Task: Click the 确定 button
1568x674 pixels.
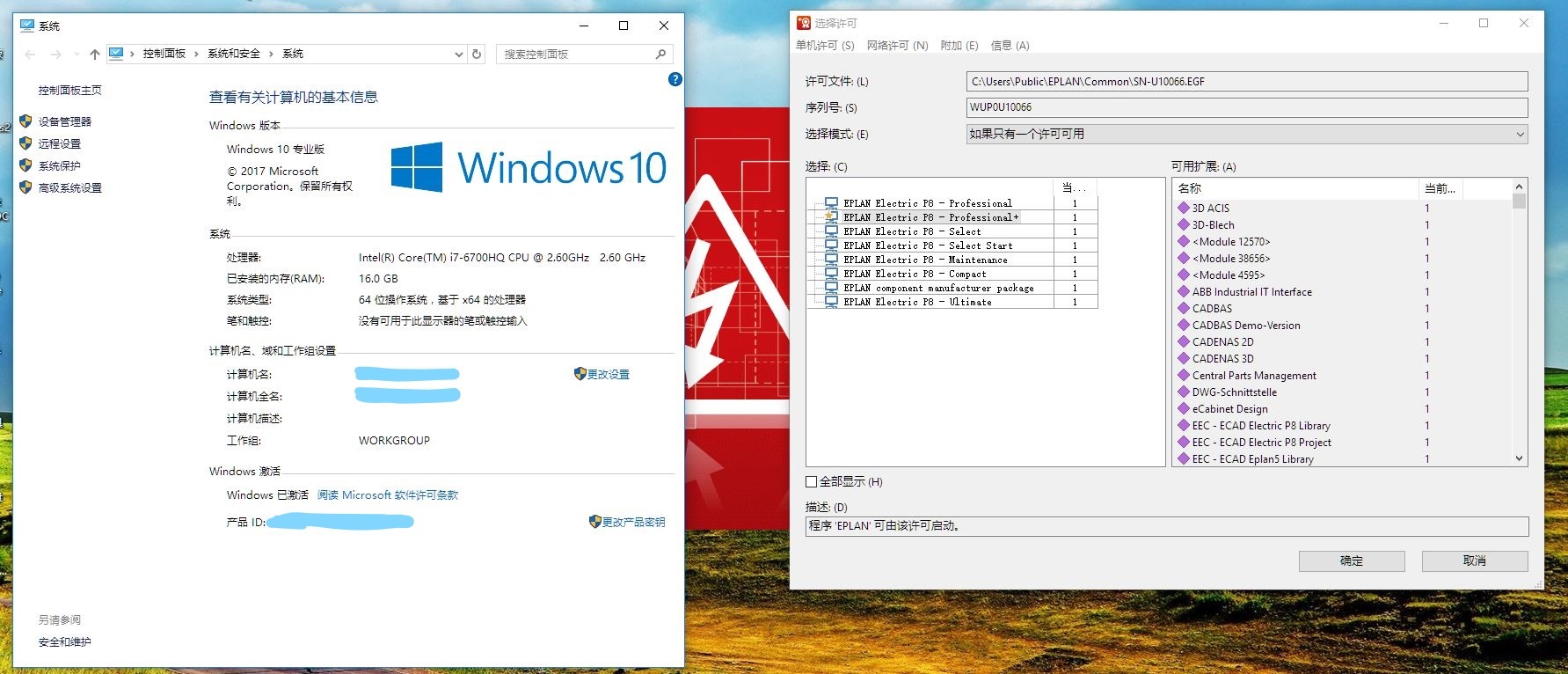Action: pyautogui.click(x=1351, y=561)
